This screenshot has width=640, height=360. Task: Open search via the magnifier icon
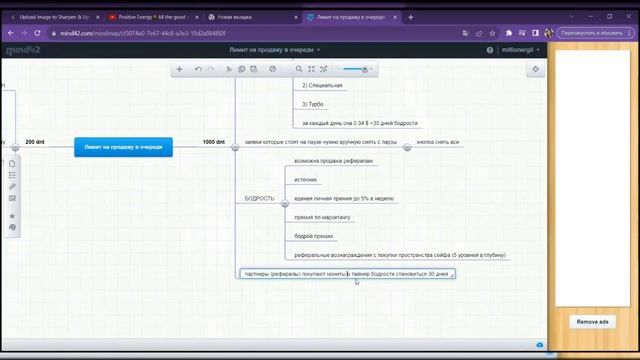(299, 69)
